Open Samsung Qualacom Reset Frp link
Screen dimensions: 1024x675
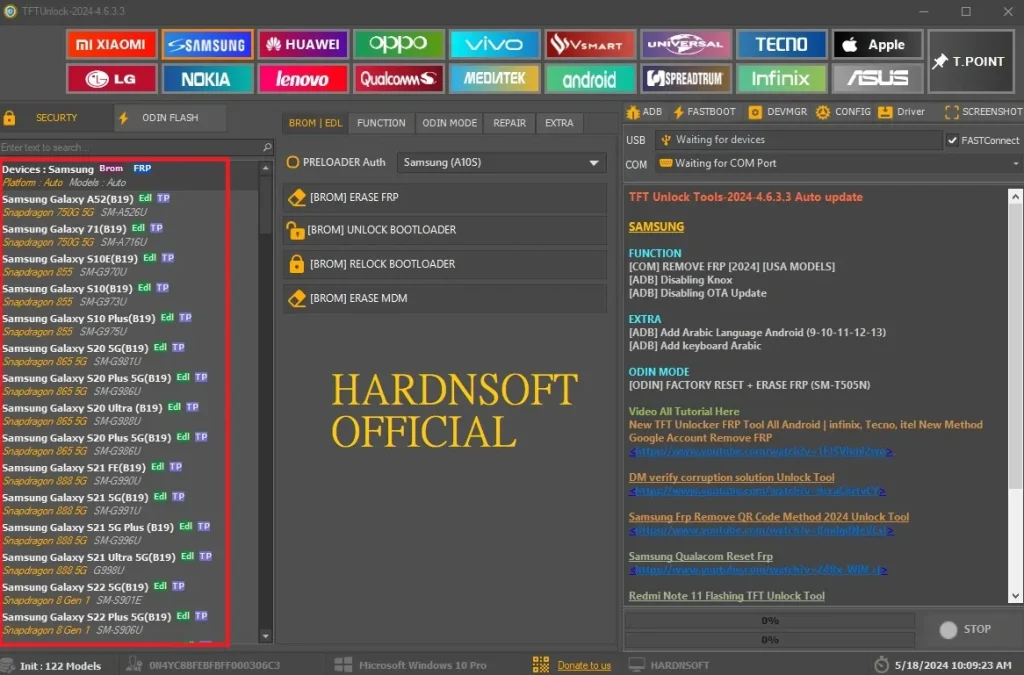point(700,557)
